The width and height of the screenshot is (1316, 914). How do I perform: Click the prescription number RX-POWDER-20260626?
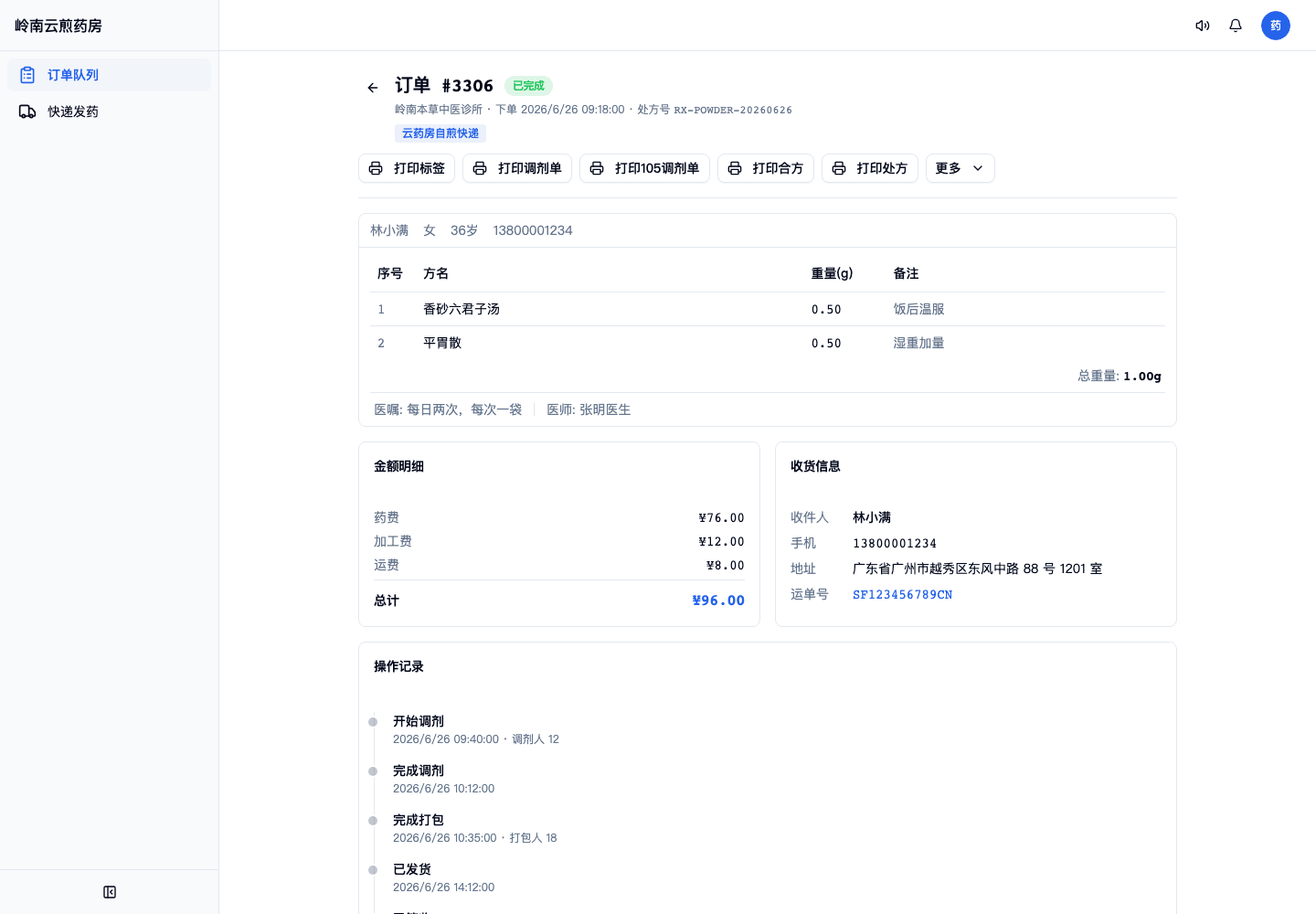733,110
